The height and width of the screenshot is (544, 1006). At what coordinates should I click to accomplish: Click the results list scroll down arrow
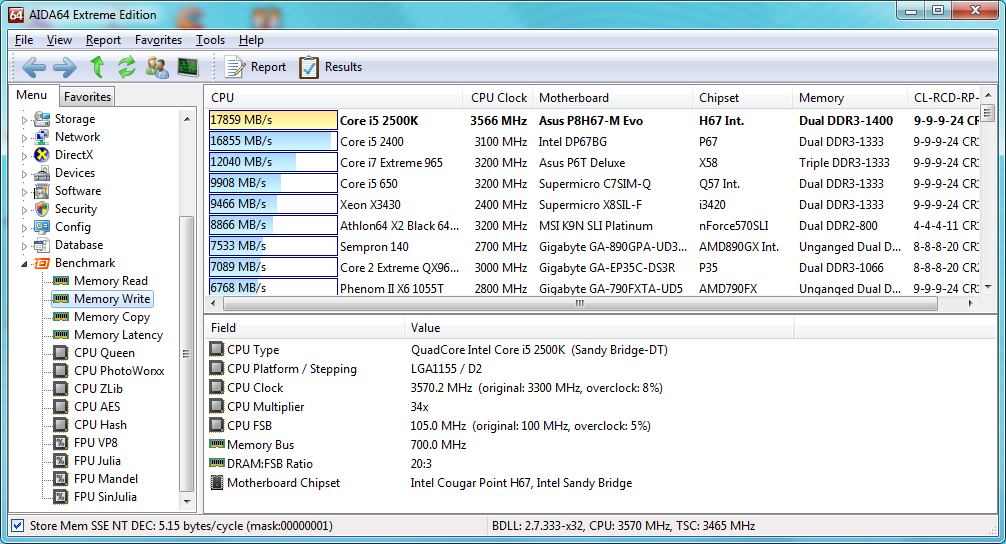pyautogui.click(x=988, y=287)
